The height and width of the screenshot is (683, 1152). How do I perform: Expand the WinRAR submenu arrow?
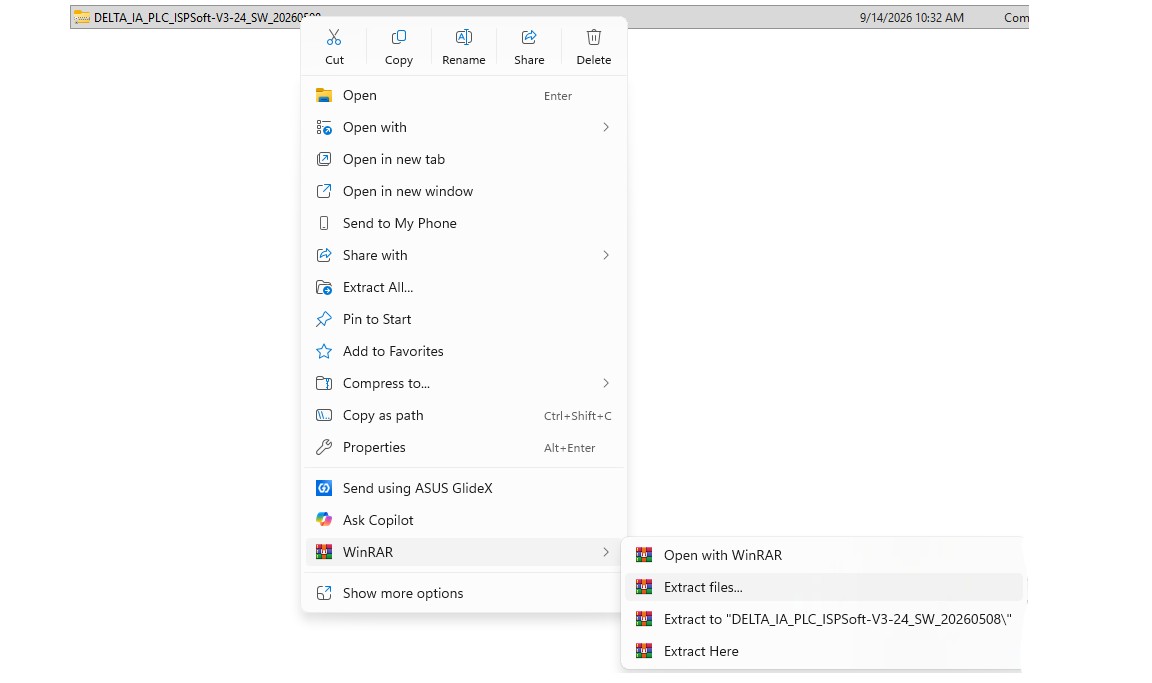[x=605, y=552]
